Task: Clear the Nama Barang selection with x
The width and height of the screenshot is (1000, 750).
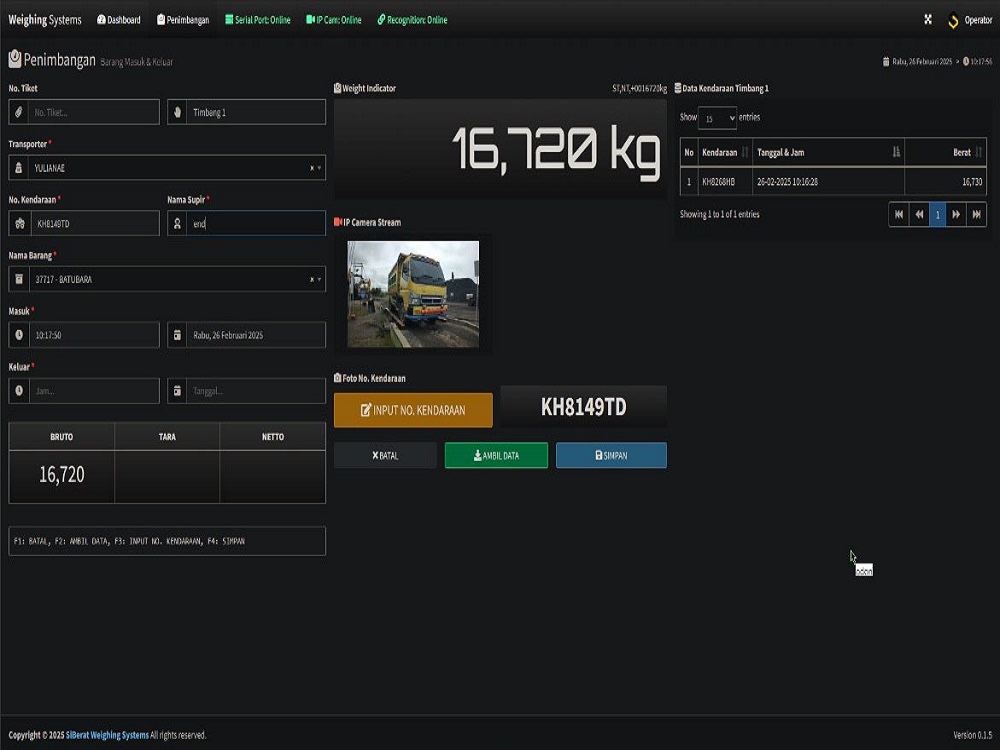Action: point(312,279)
